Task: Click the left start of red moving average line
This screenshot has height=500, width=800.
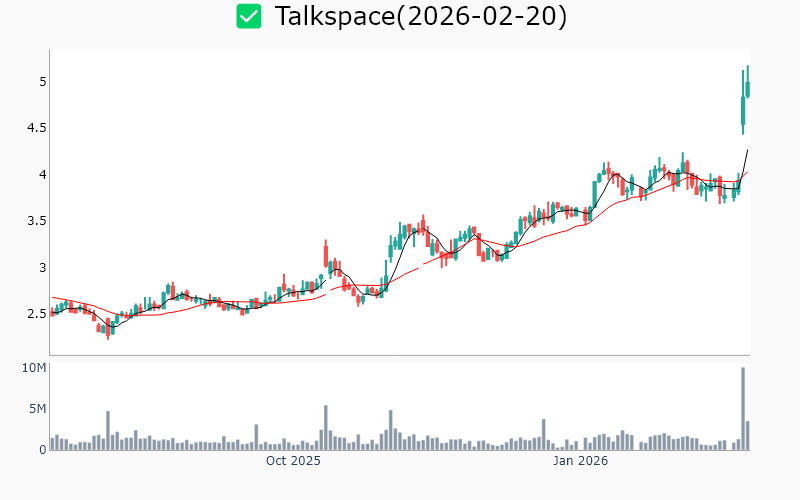Action: [x=52, y=297]
